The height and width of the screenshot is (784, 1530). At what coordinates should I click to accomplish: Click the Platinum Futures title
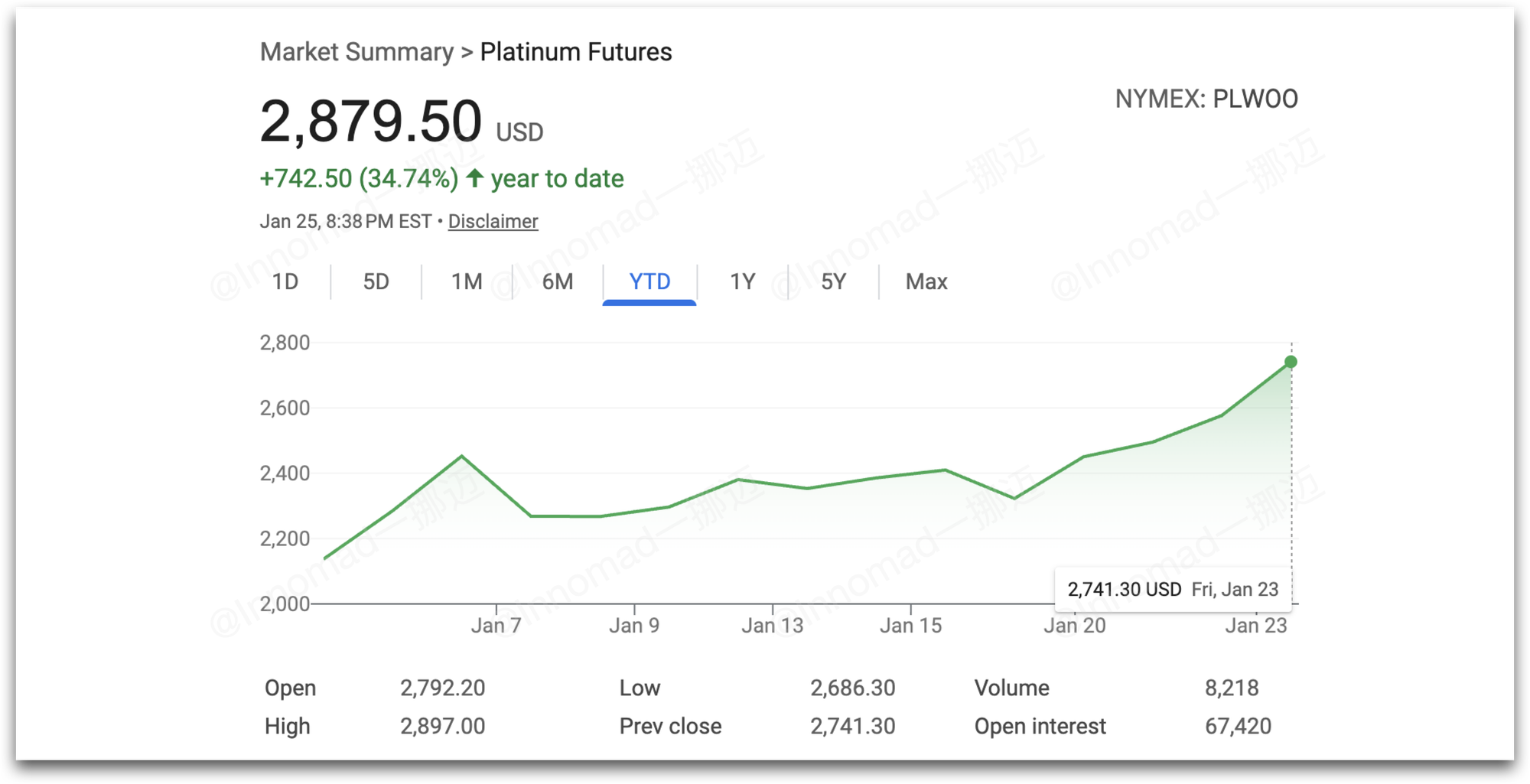(x=576, y=52)
